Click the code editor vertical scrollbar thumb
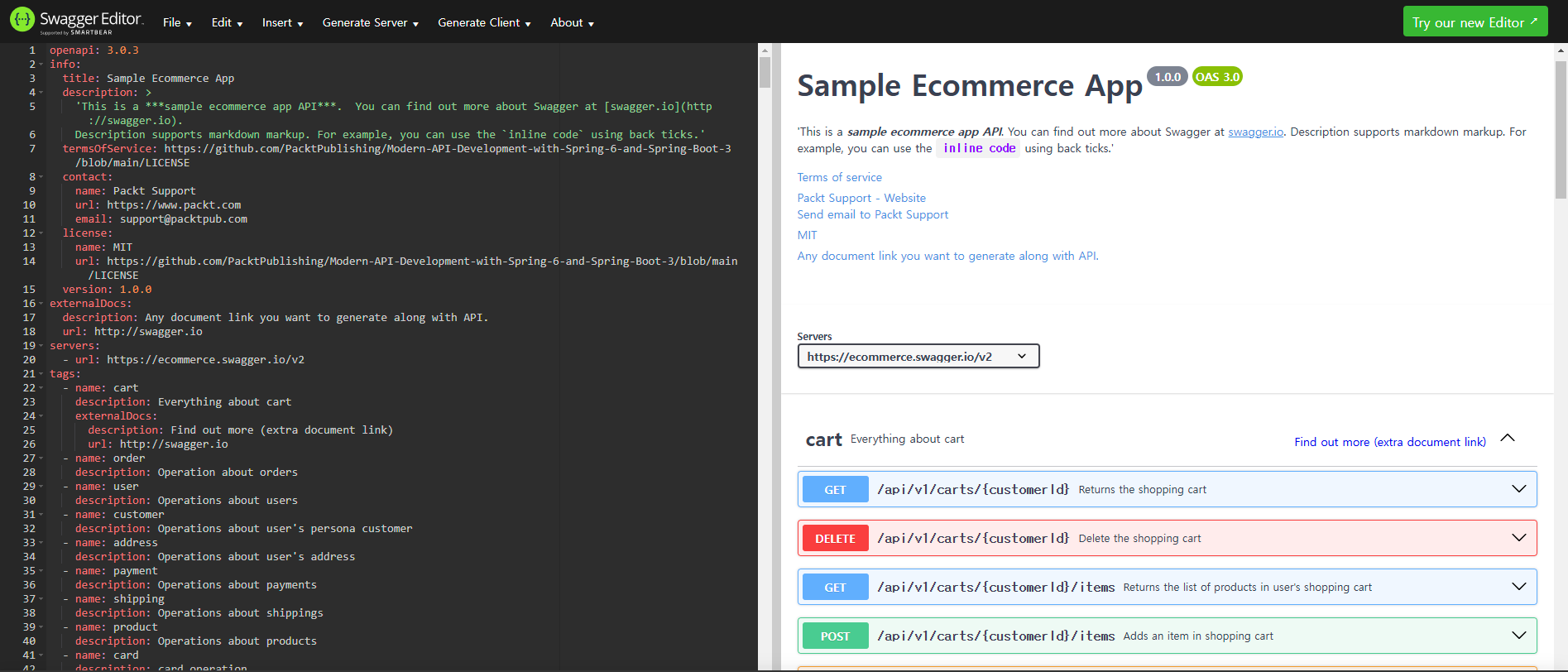The image size is (1568, 672). click(x=765, y=72)
